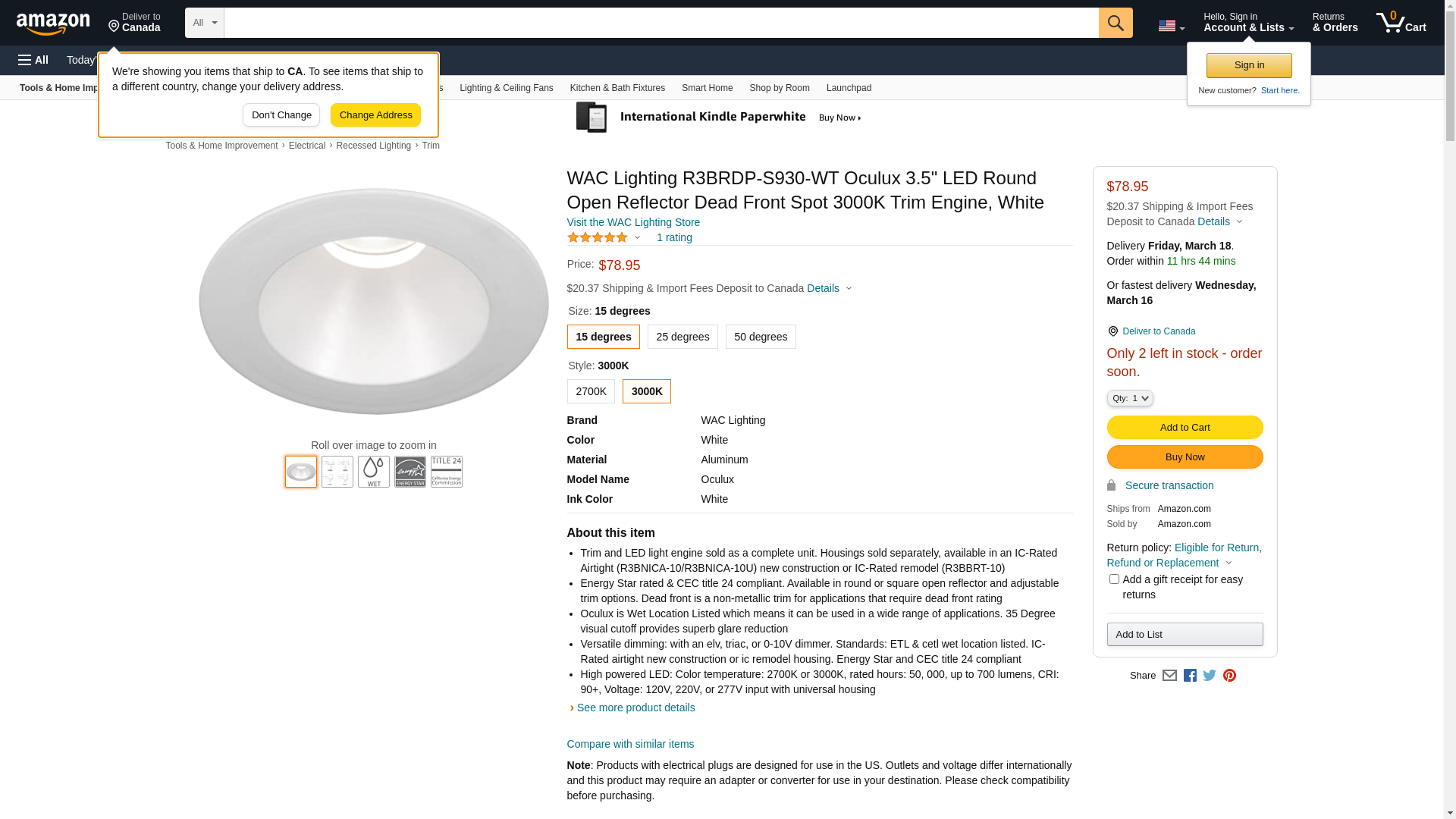
Task: Open the search category All dropdown
Action: click(205, 23)
